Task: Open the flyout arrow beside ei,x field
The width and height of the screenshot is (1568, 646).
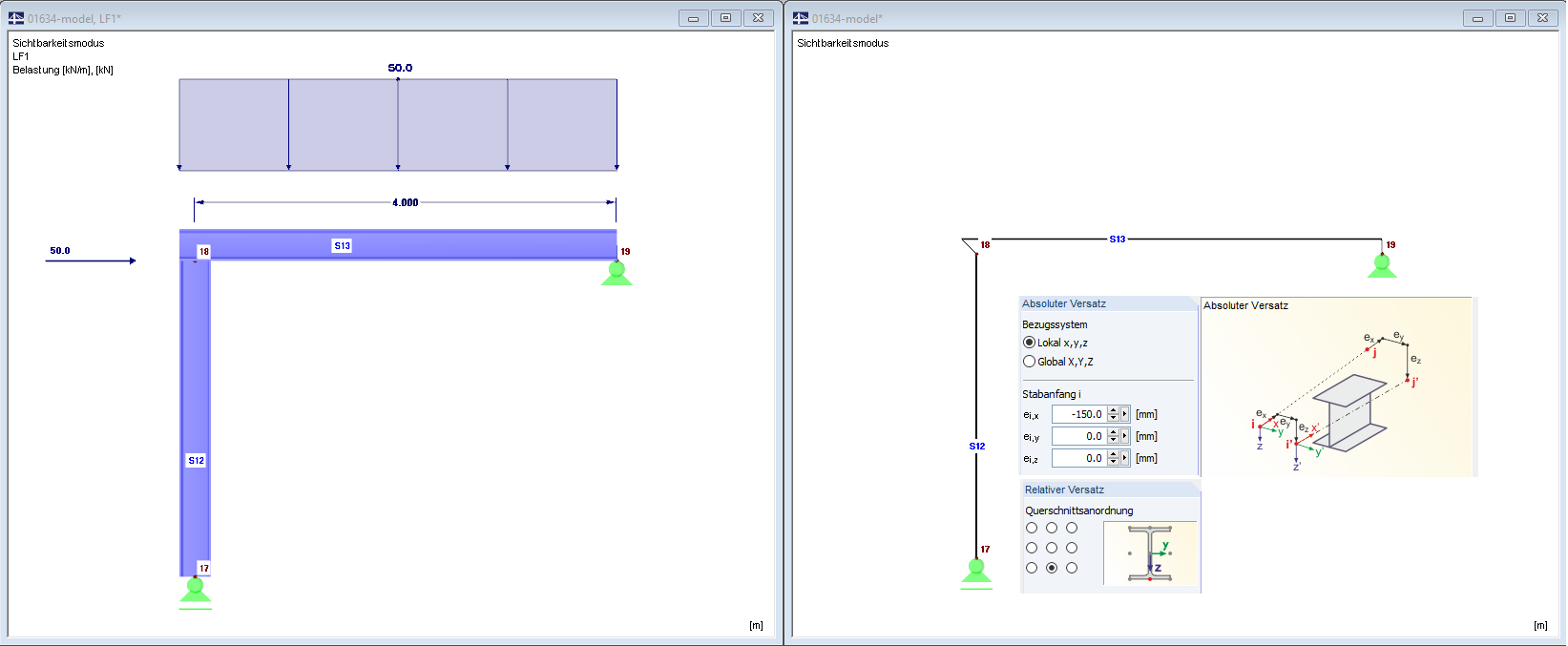Action: click(x=1124, y=414)
